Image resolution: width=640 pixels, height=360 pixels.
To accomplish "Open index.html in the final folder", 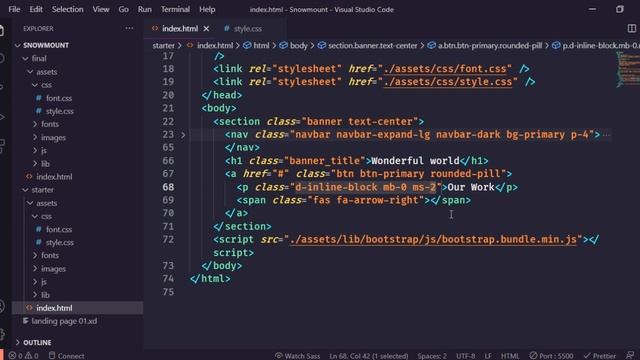I will (x=54, y=177).
